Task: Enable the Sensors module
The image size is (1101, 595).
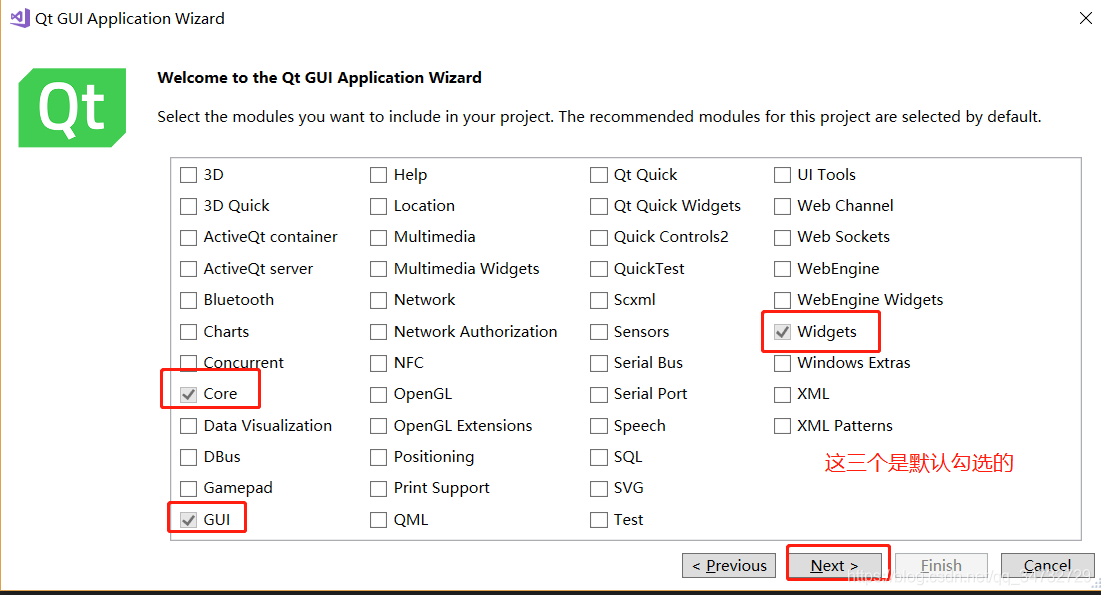Action: 599,332
